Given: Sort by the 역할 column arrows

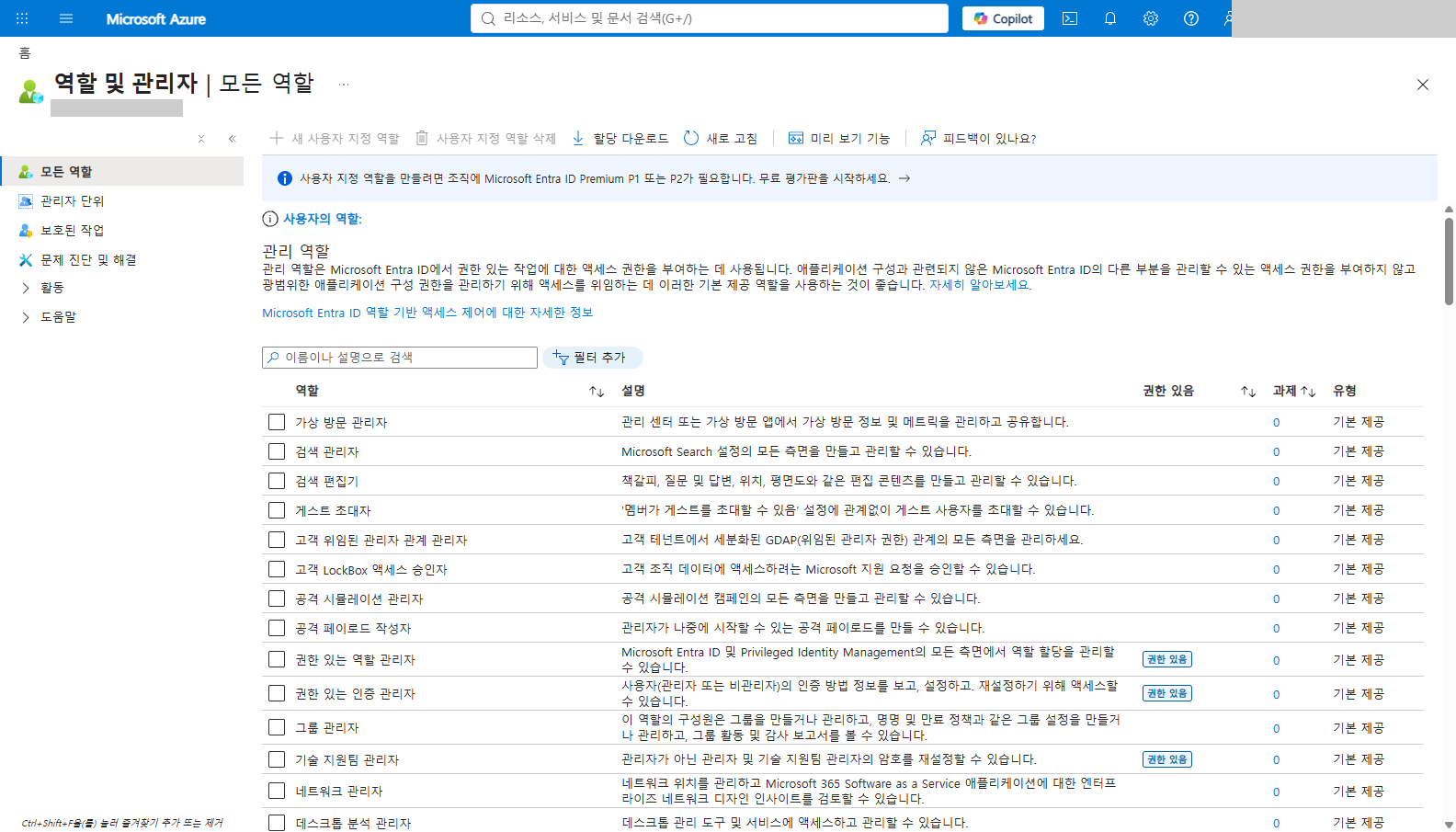Looking at the screenshot, I should [597, 392].
